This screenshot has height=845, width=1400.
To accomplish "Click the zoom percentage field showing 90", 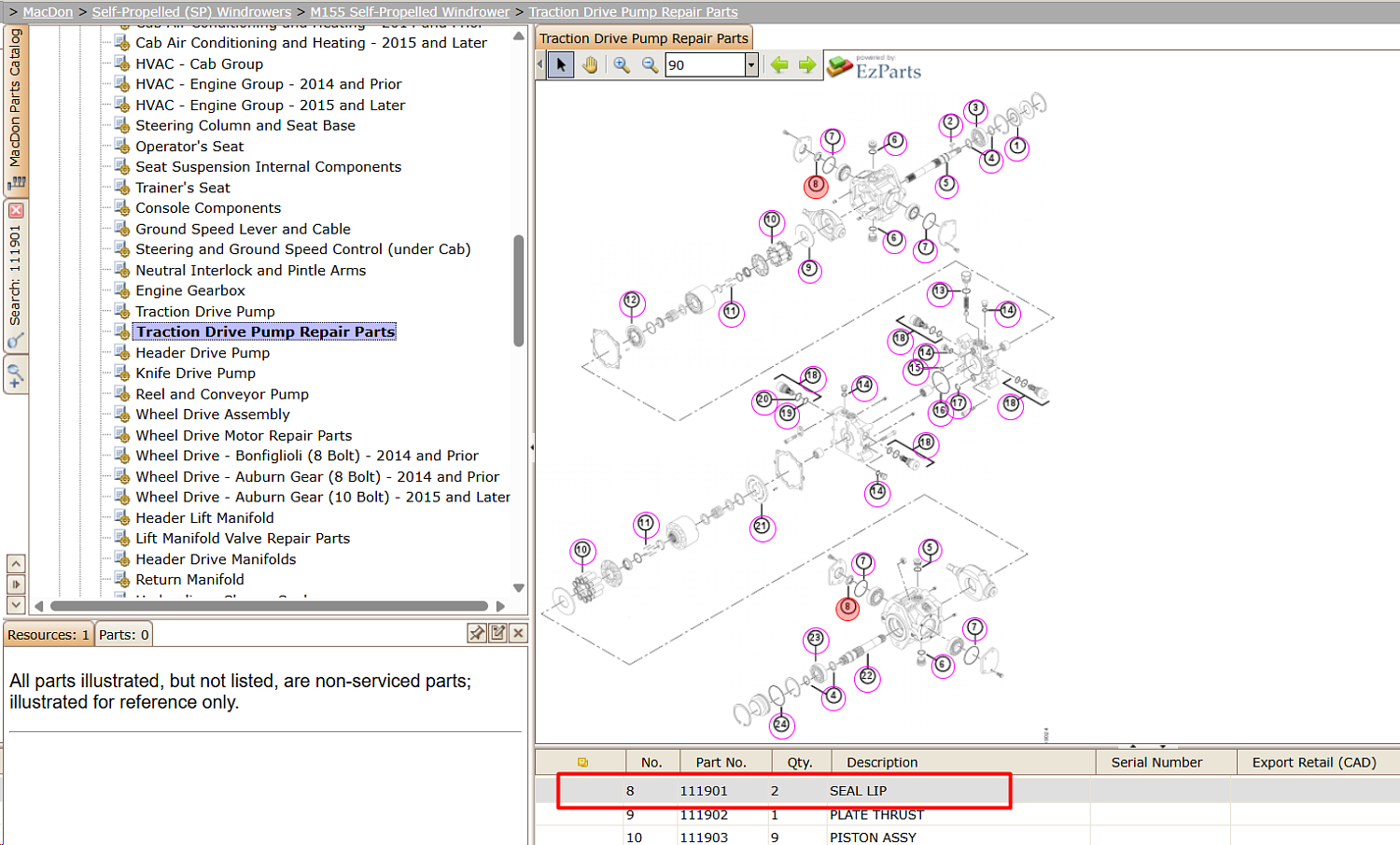I will click(x=705, y=64).
